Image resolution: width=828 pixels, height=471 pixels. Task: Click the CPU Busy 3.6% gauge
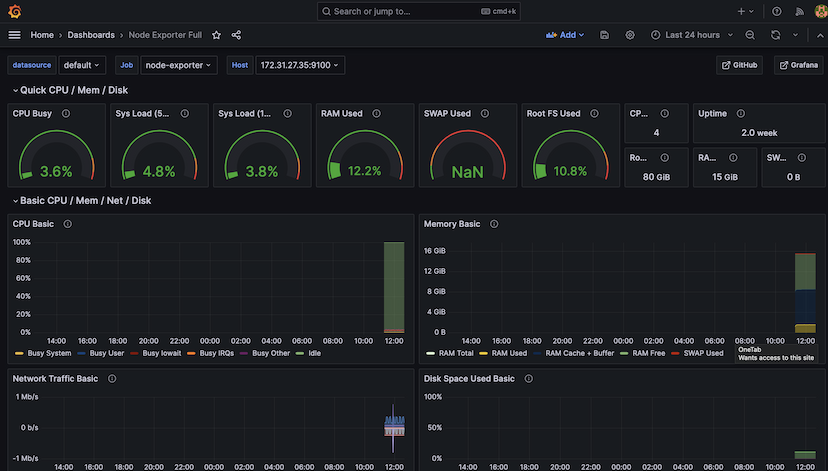click(56, 155)
